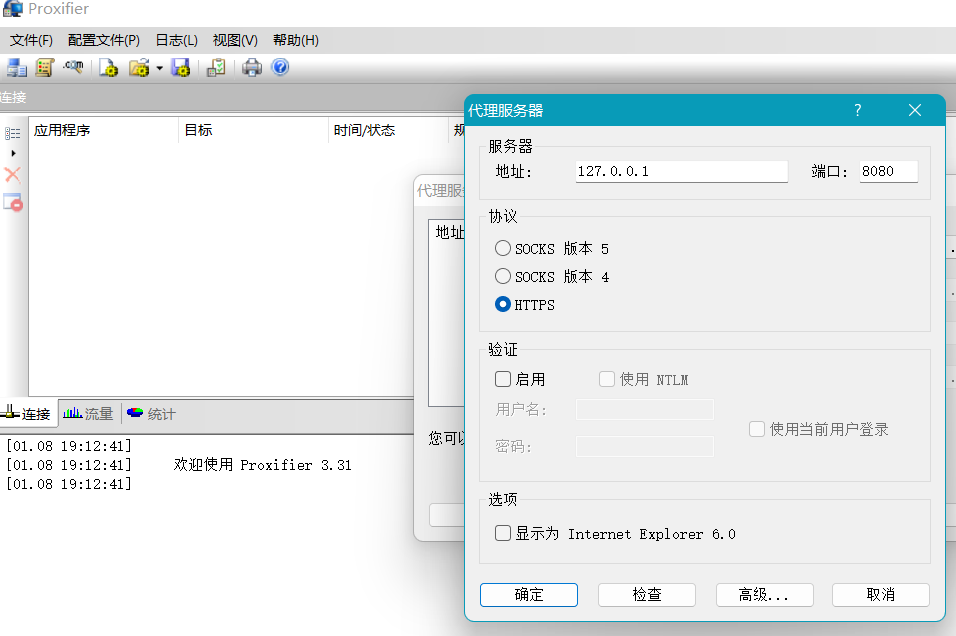Sort by 时间/状态 column header
This screenshot has height=636, width=956.
coord(388,130)
